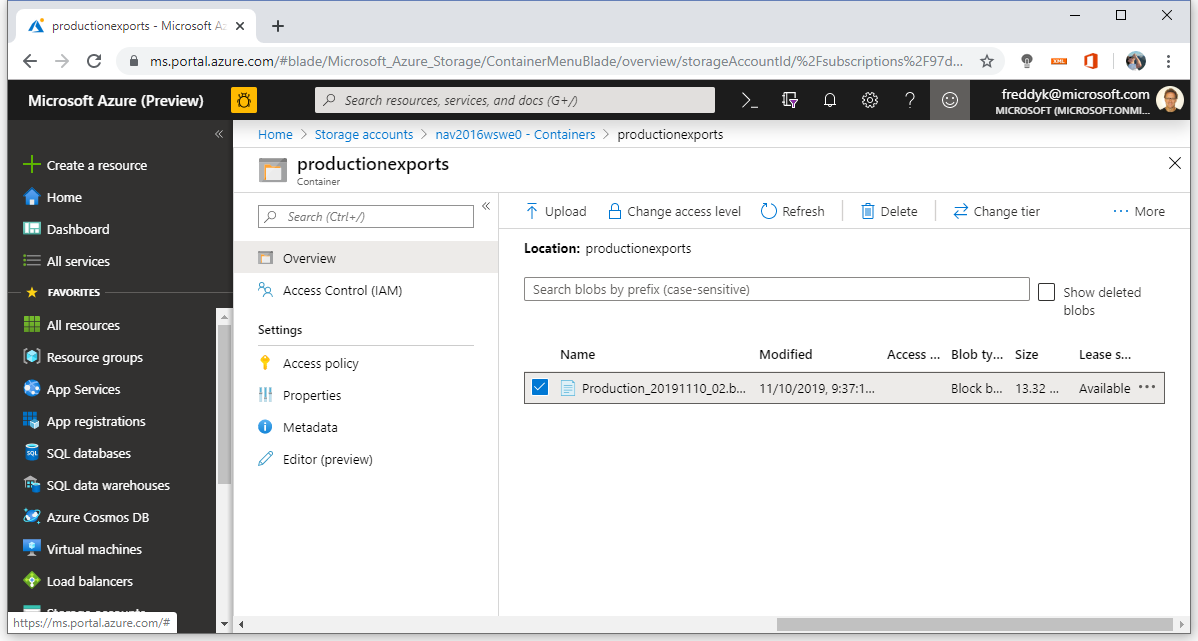This screenshot has width=1198, height=641.
Task: Open the feedback smiley icon
Action: point(950,100)
